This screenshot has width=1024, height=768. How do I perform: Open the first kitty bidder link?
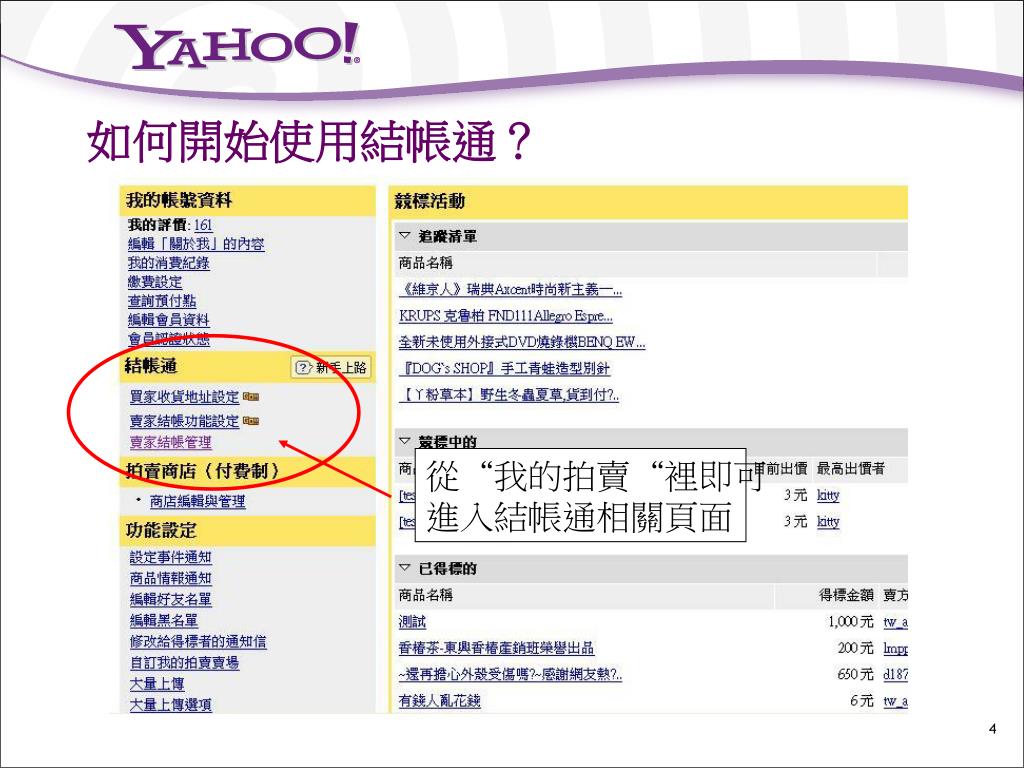point(828,495)
